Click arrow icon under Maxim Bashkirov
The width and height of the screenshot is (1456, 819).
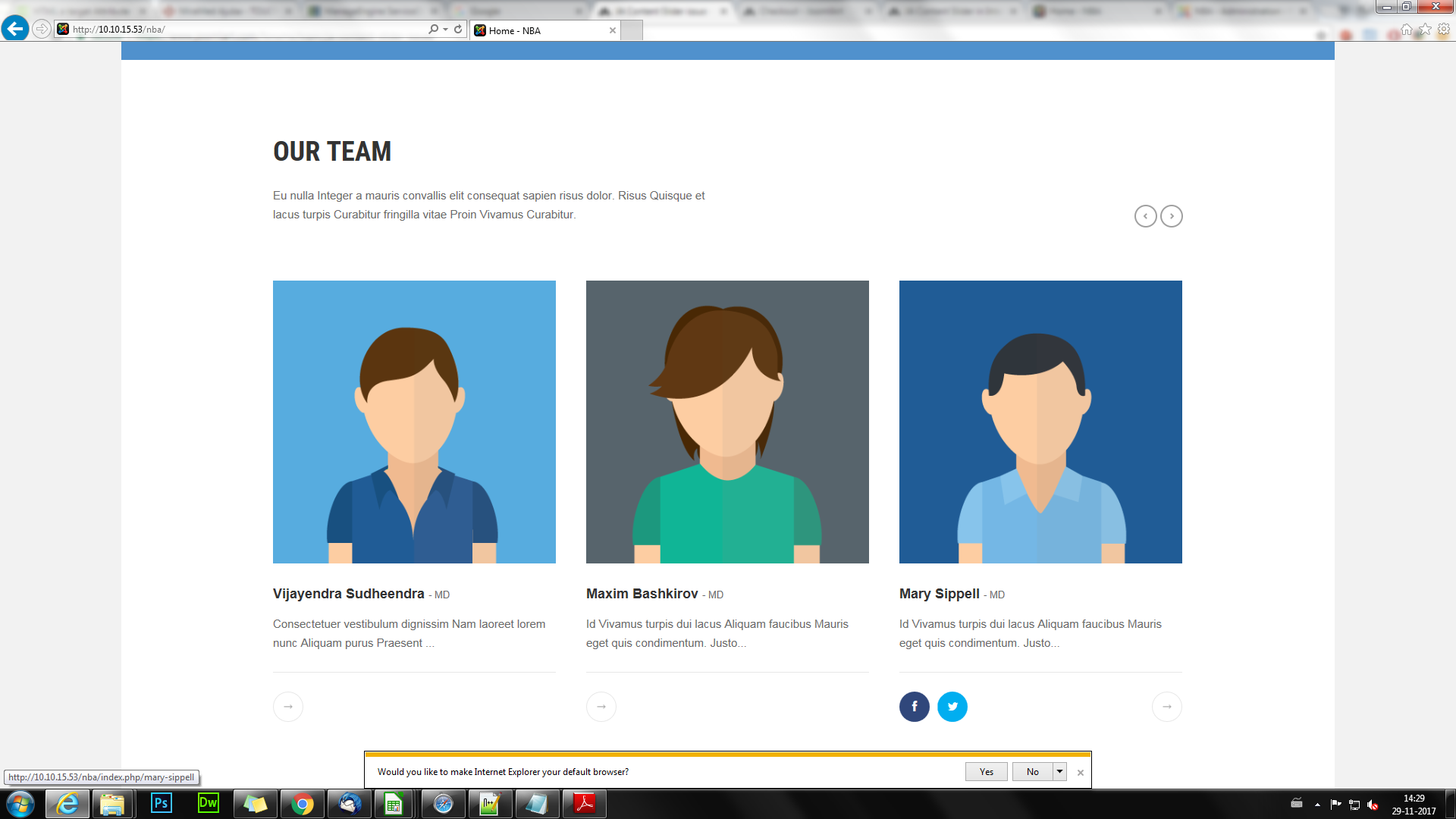pos(601,707)
